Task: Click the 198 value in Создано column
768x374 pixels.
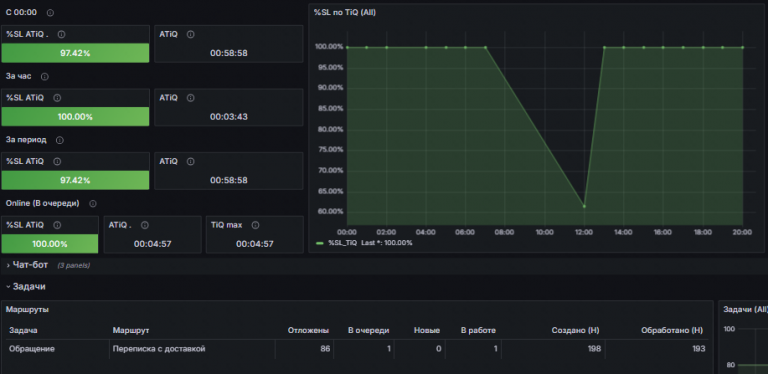Action: 594,349
